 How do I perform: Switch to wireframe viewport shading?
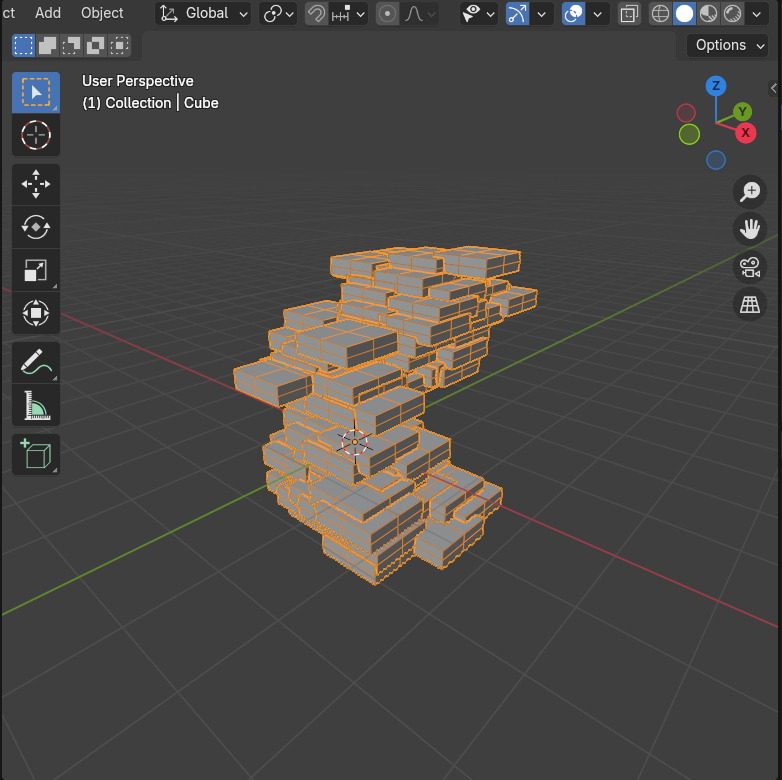click(660, 13)
